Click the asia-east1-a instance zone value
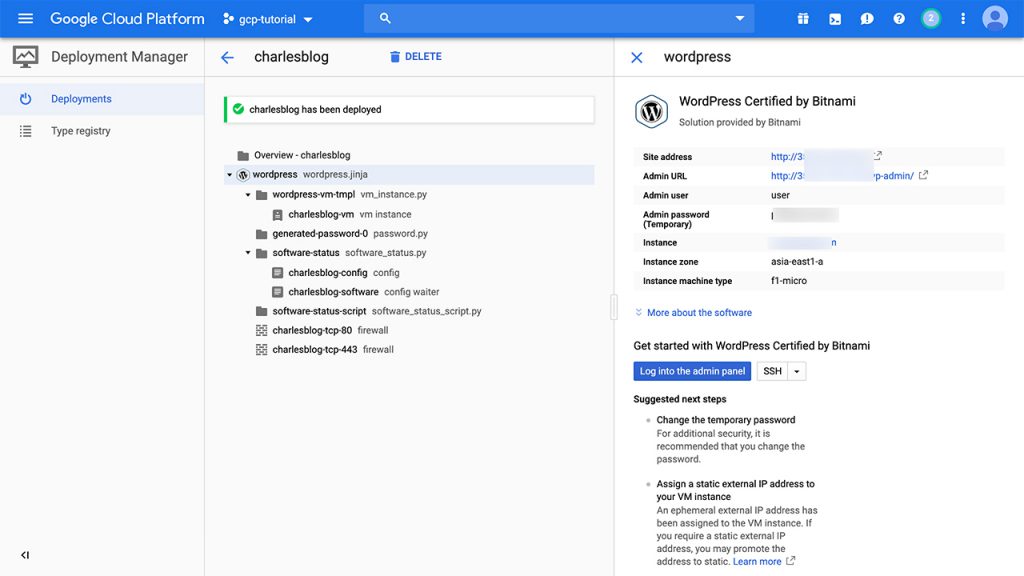 [797, 262]
